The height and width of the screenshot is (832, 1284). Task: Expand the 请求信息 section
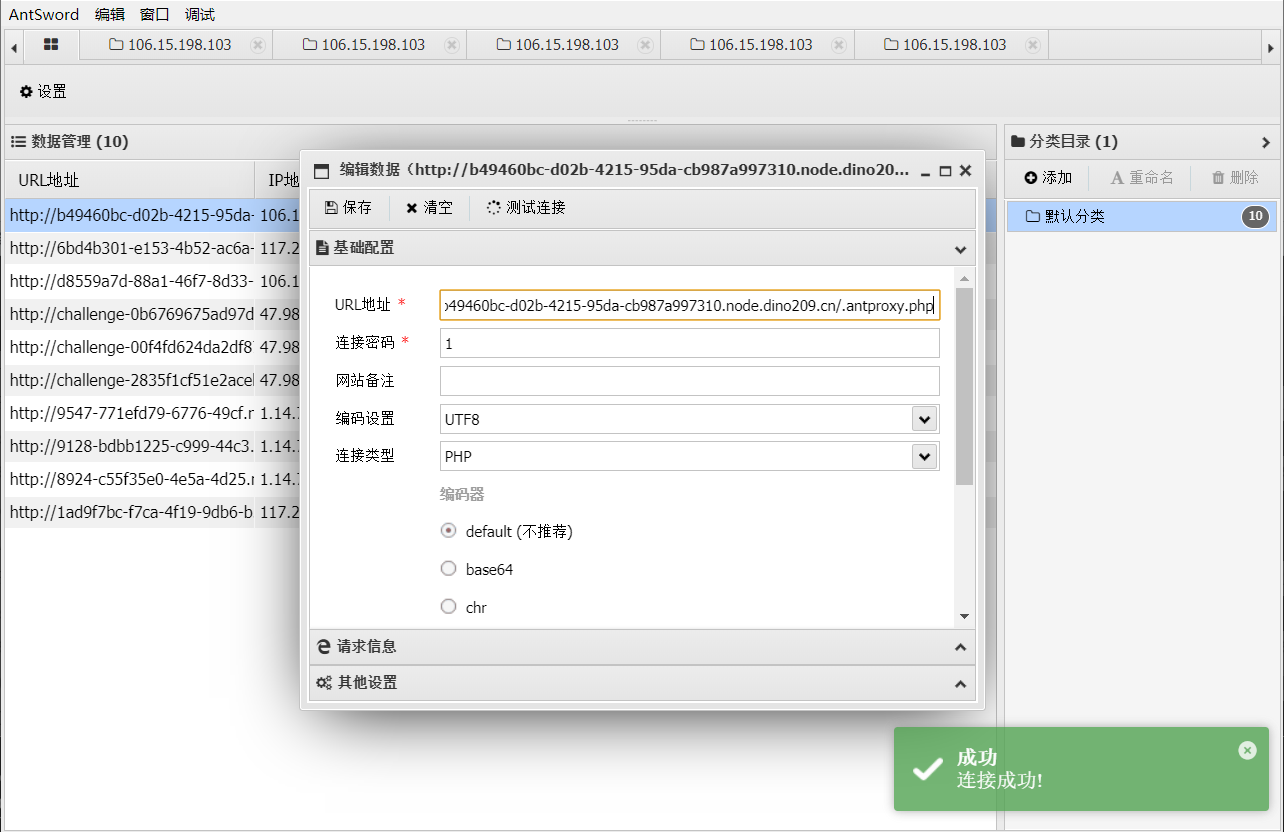click(x=960, y=648)
